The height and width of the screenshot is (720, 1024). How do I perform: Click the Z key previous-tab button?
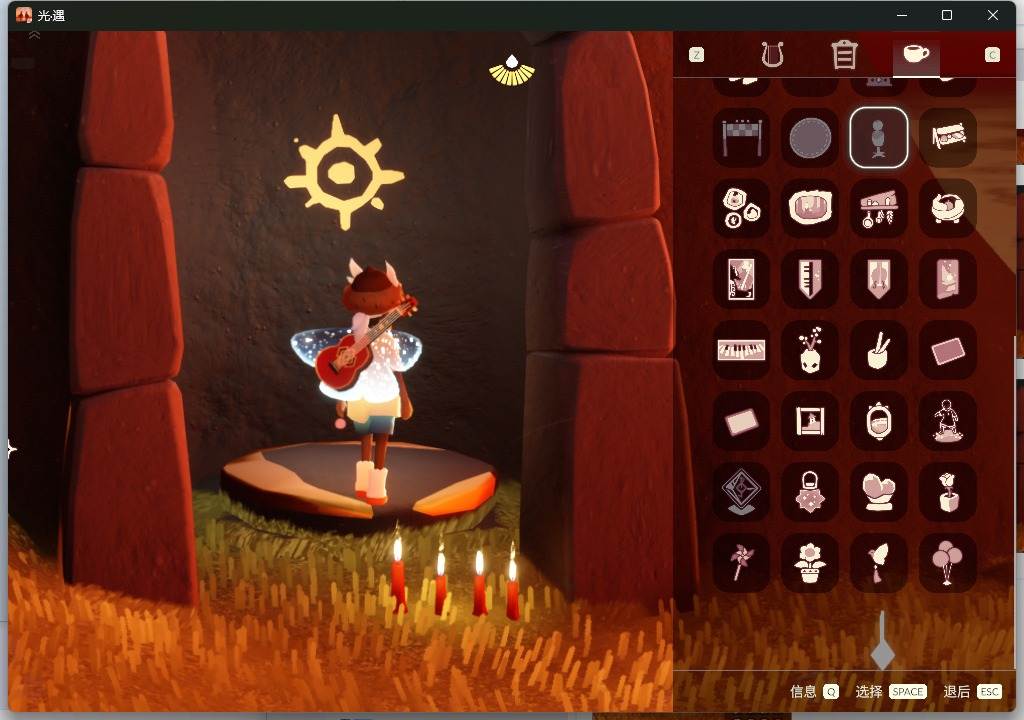tap(697, 55)
